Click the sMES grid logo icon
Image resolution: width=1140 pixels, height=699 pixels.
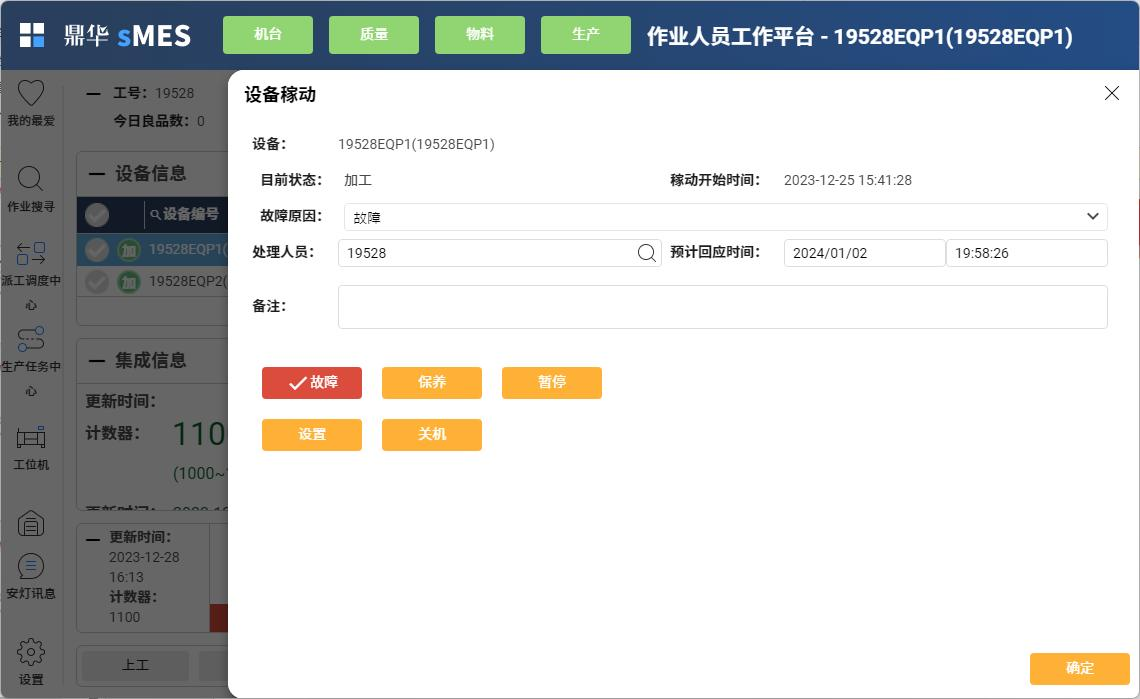[x=31, y=35]
